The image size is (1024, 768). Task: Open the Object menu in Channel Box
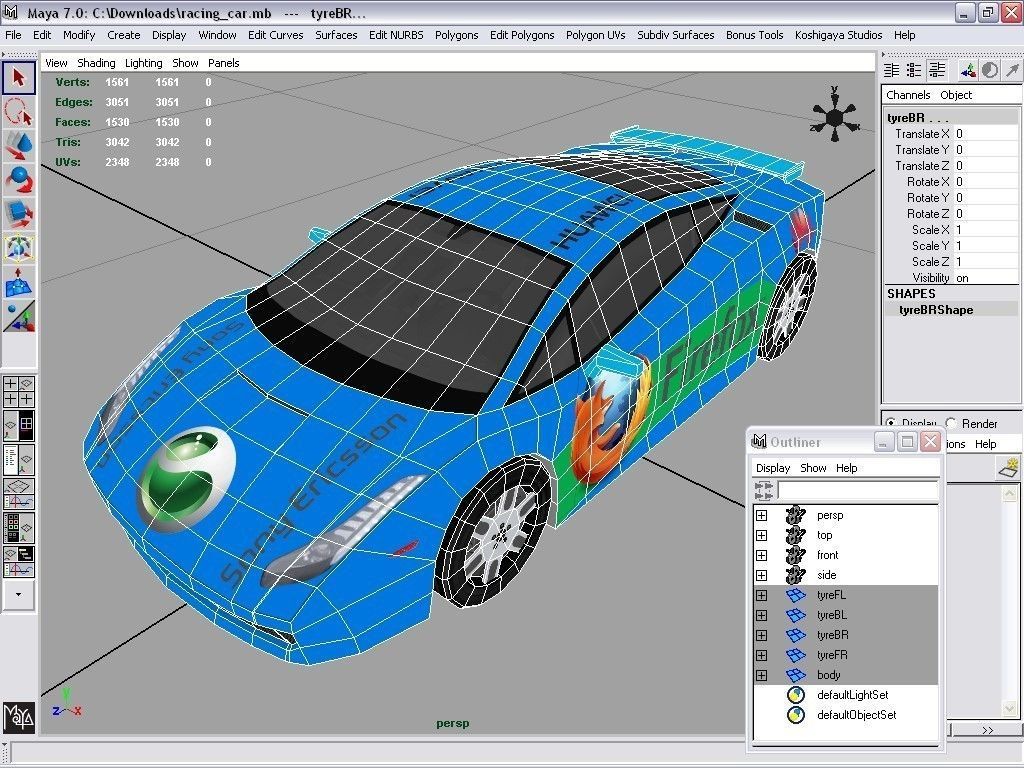(x=956, y=95)
